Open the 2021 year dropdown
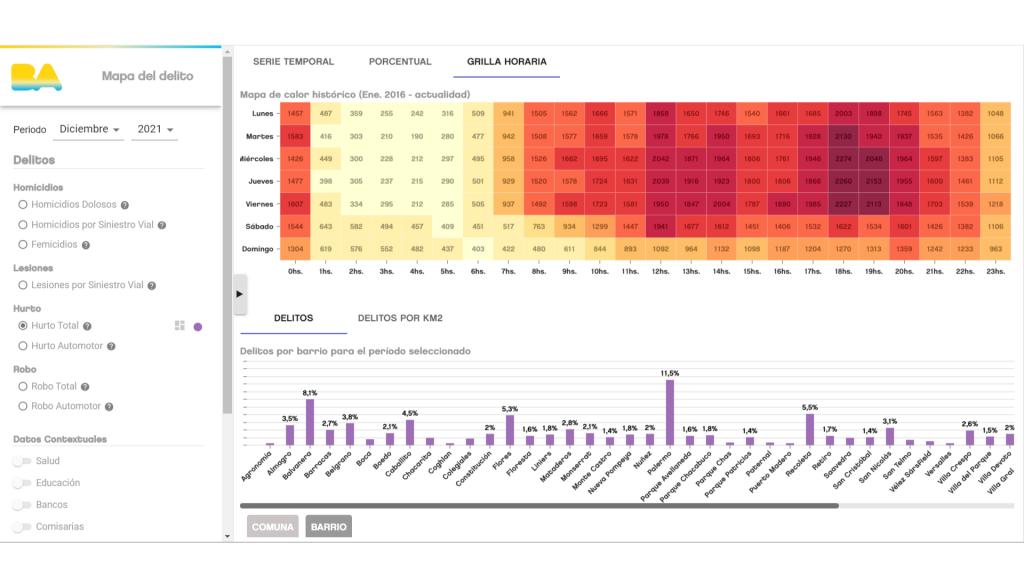The height and width of the screenshot is (576, 1024). point(155,129)
